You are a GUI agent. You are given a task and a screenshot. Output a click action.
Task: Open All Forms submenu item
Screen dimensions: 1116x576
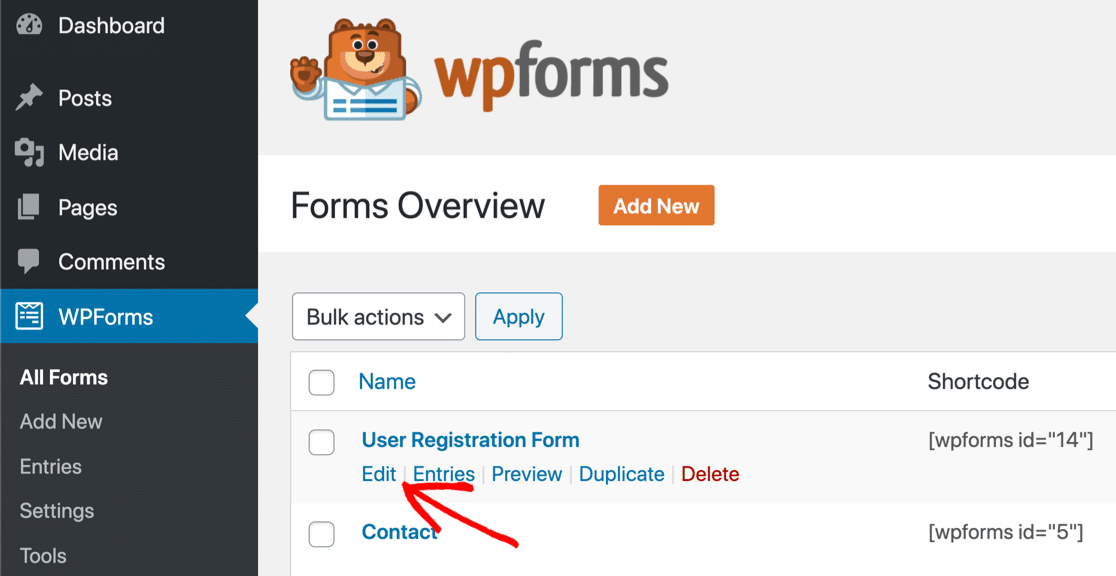[64, 377]
